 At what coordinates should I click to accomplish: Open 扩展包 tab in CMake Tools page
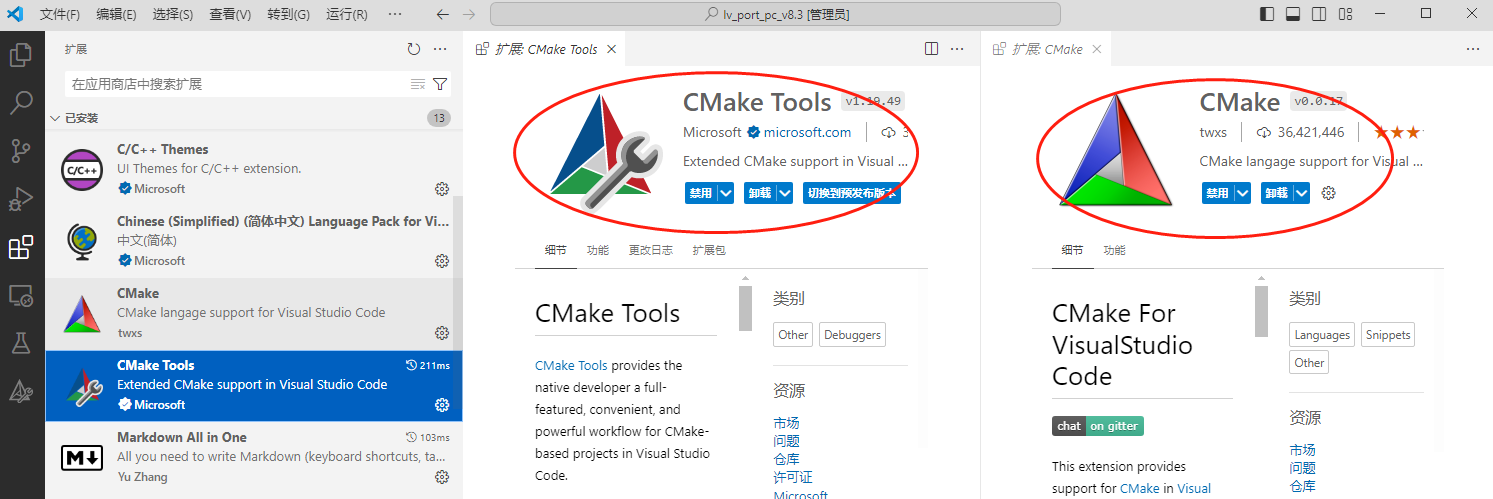tap(709, 250)
